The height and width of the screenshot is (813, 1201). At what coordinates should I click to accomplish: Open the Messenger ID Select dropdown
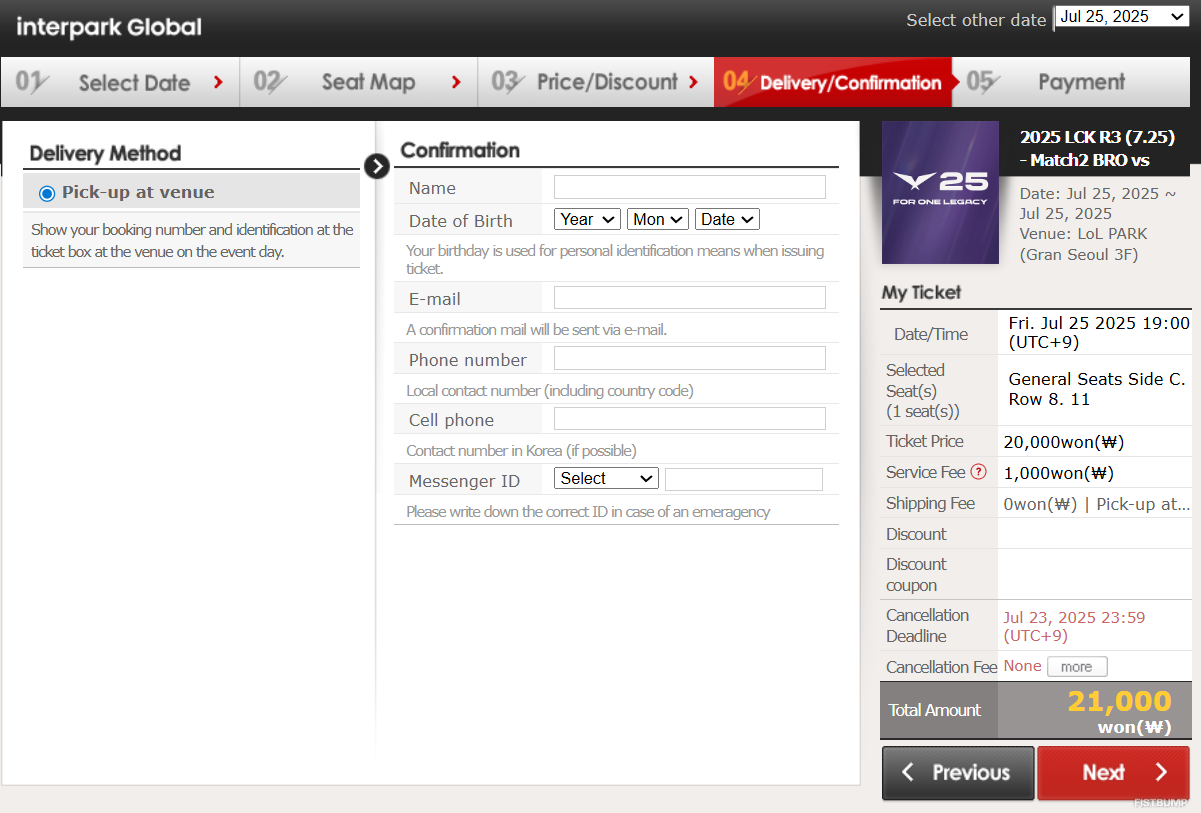point(606,479)
